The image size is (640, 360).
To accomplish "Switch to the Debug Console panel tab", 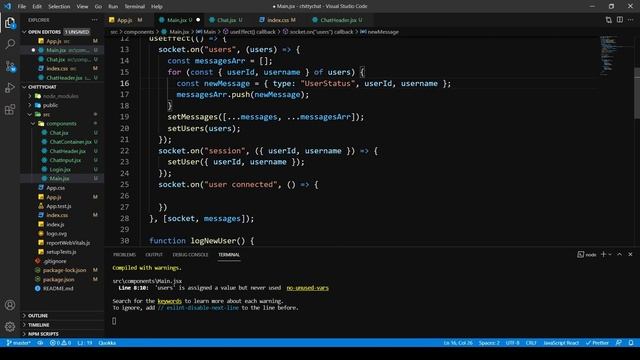I will tap(190, 254).
